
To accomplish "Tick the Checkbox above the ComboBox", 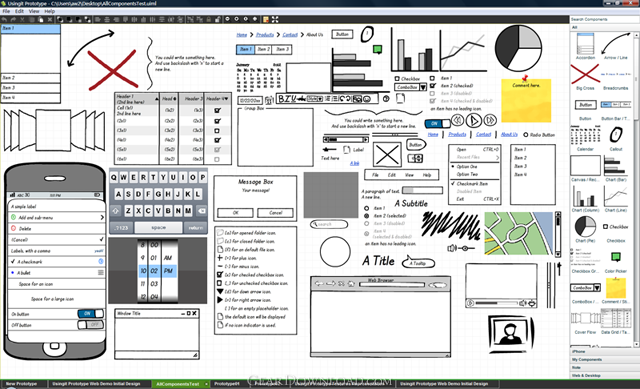I will pos(397,78).
